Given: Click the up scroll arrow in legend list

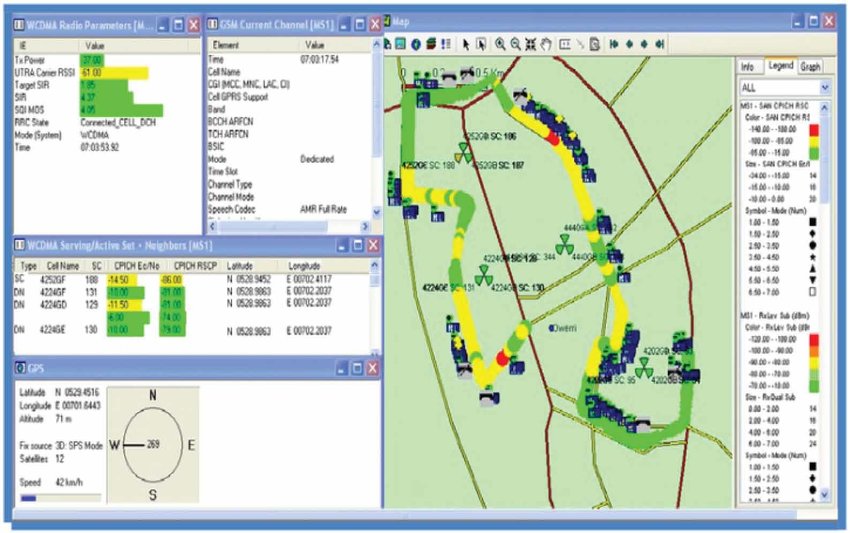Looking at the screenshot, I should pyautogui.click(x=825, y=108).
